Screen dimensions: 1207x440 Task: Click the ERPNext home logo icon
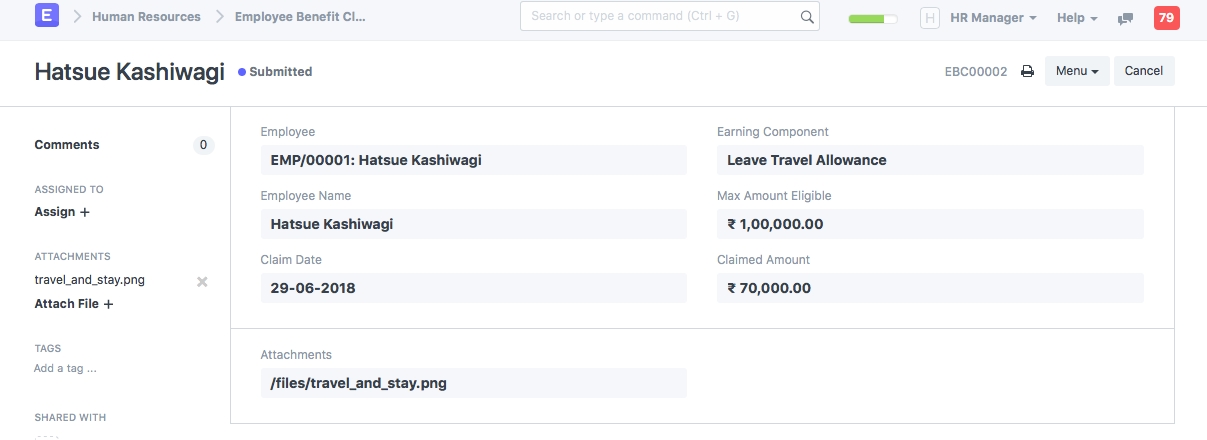point(46,17)
